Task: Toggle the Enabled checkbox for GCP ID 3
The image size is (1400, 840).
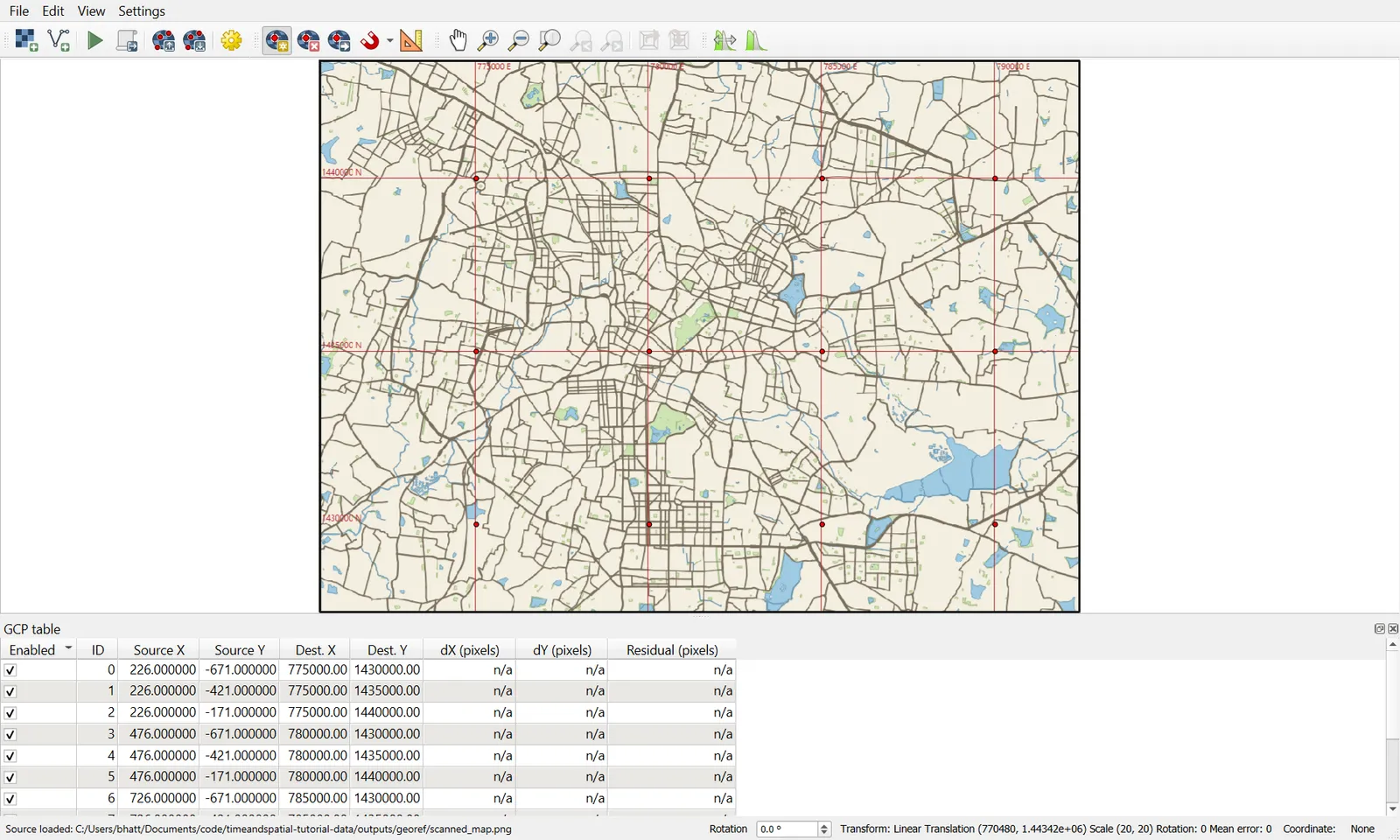Action: [x=10, y=734]
